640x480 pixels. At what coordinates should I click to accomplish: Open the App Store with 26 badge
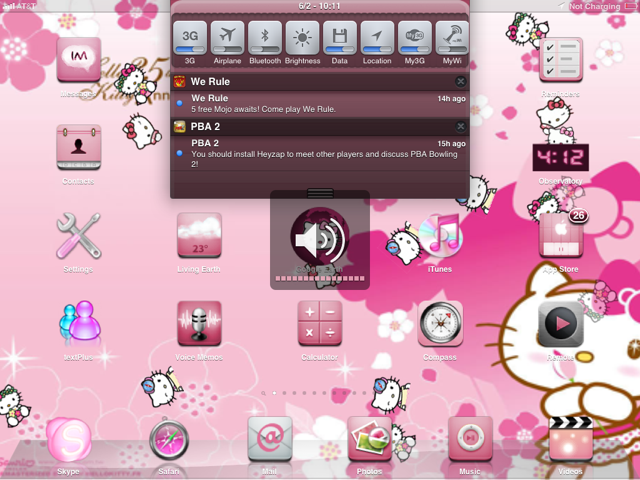561,236
